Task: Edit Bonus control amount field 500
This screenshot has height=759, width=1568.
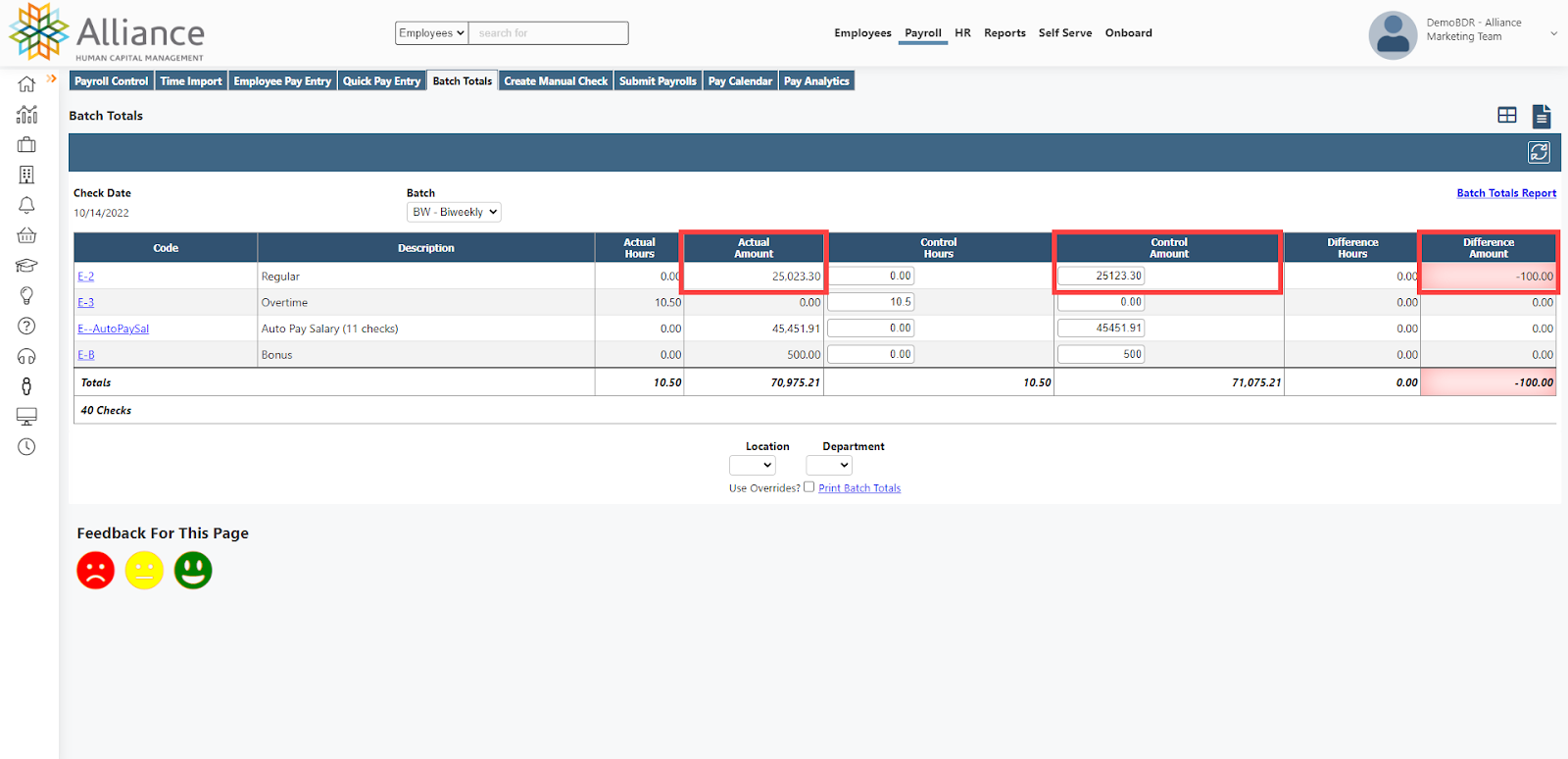Action: (1101, 354)
